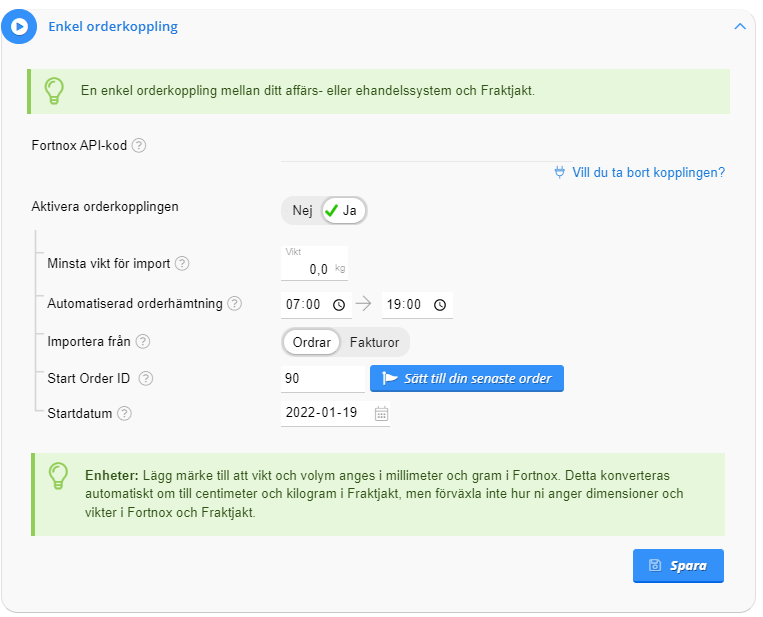Open help icon next to Startdatum
The width and height of the screenshot is (763, 617).
125,414
